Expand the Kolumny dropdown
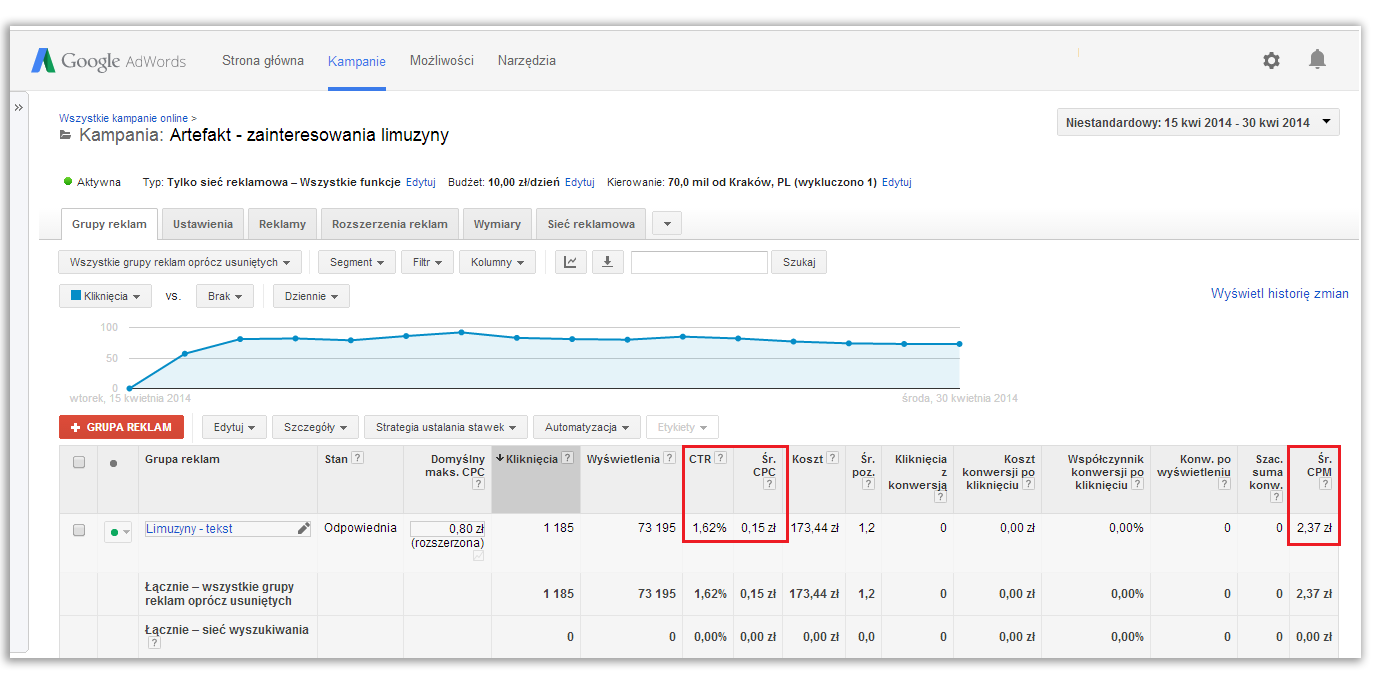 (x=497, y=262)
